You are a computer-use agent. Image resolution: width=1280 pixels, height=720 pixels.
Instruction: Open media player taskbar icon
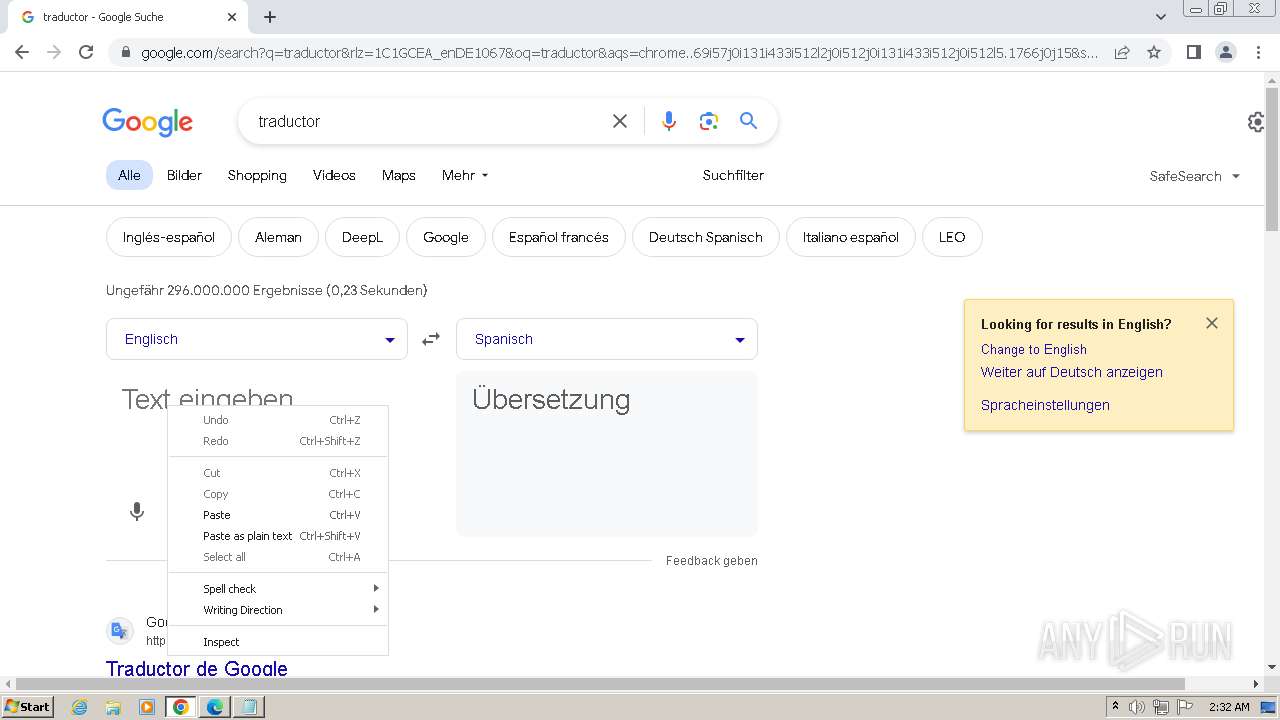point(147,707)
